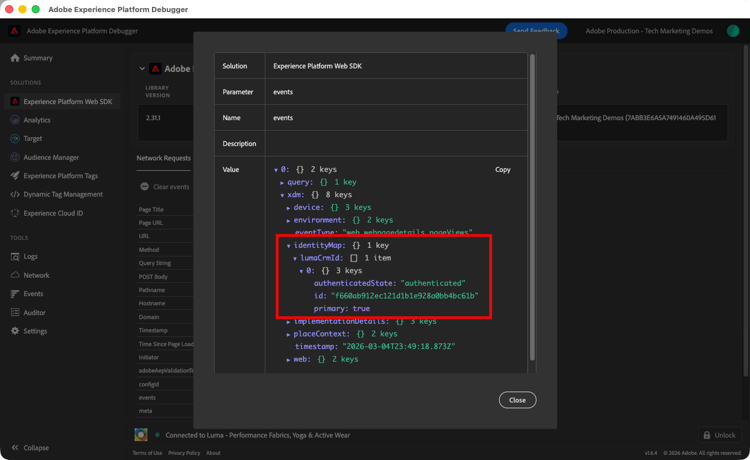Click the Luma site favicon thumbnail
This screenshot has width=750, height=460.
[141, 435]
